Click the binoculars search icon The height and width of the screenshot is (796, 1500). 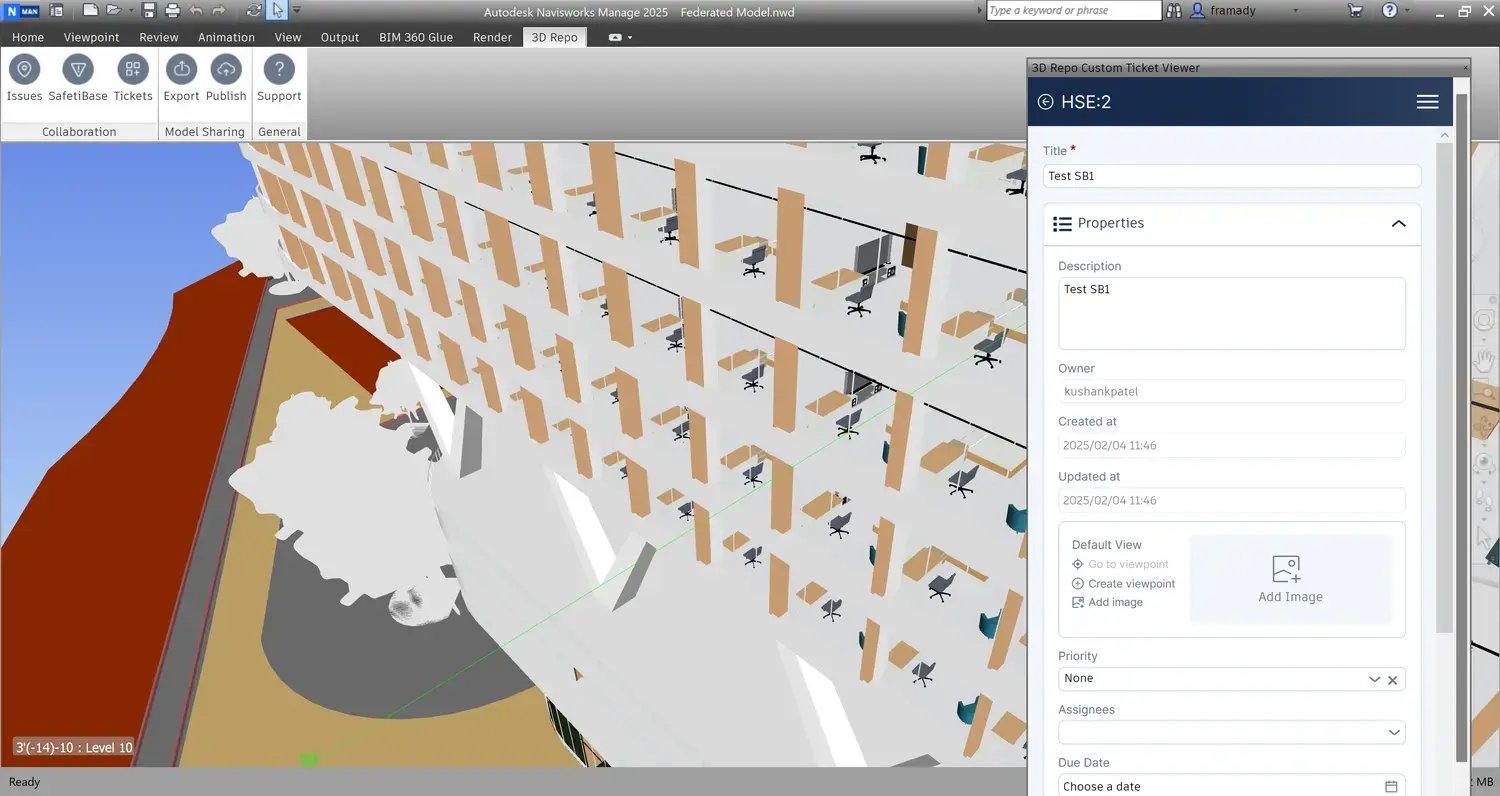click(x=1174, y=10)
